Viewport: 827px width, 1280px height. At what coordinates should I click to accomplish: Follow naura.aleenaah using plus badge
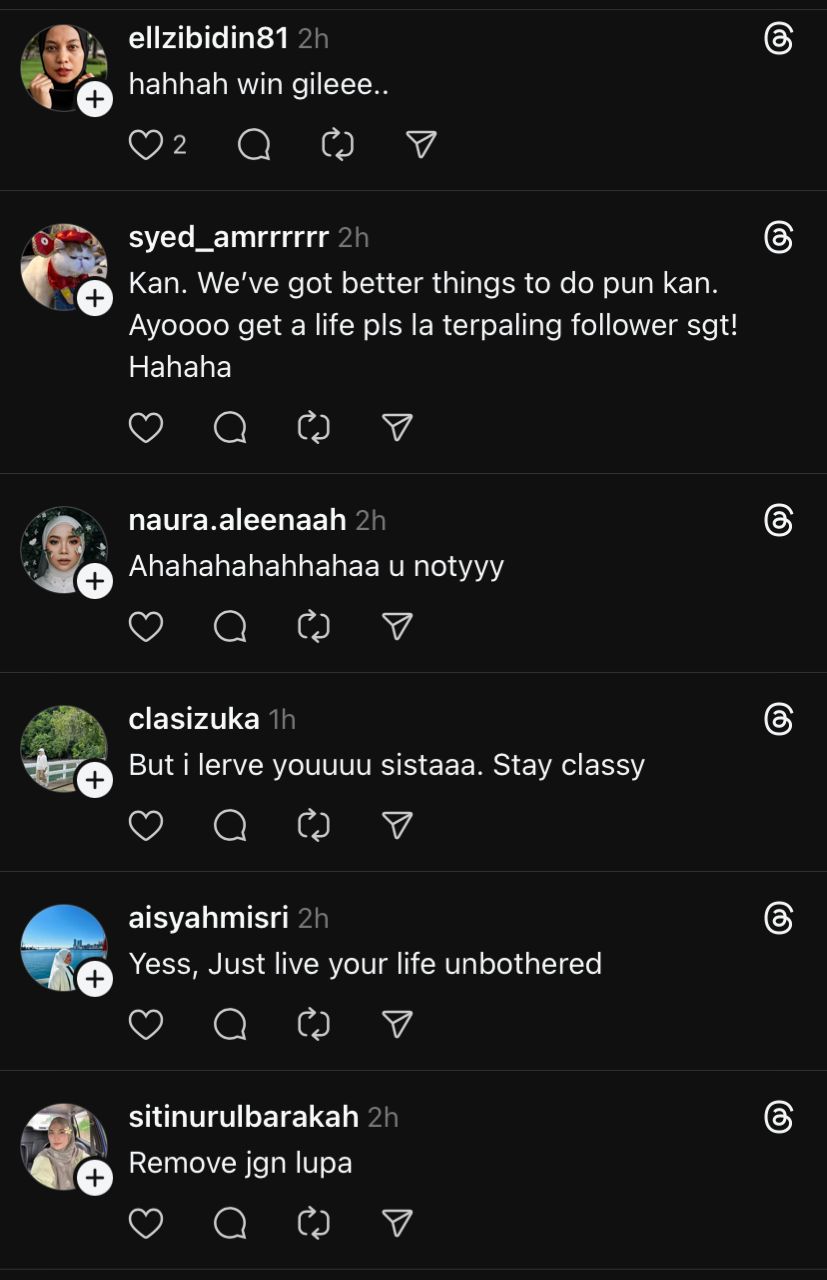point(95,581)
